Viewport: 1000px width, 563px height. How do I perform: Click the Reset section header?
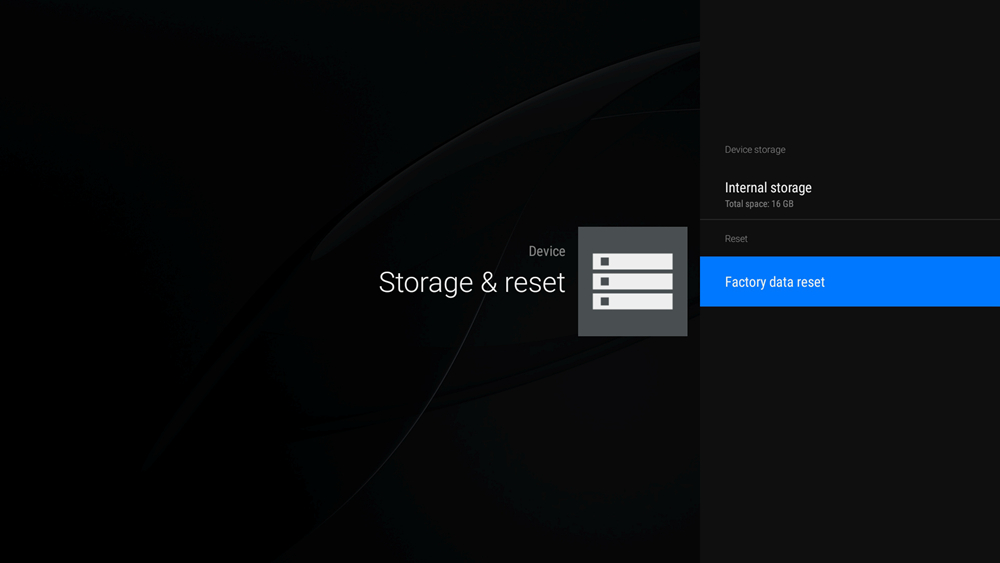click(x=736, y=238)
